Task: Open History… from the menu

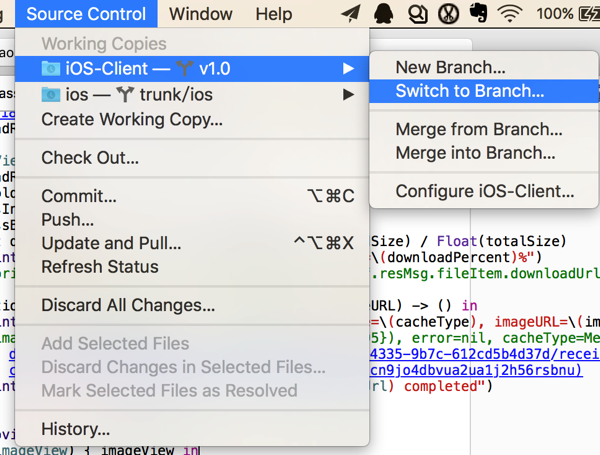Action: 76,429
